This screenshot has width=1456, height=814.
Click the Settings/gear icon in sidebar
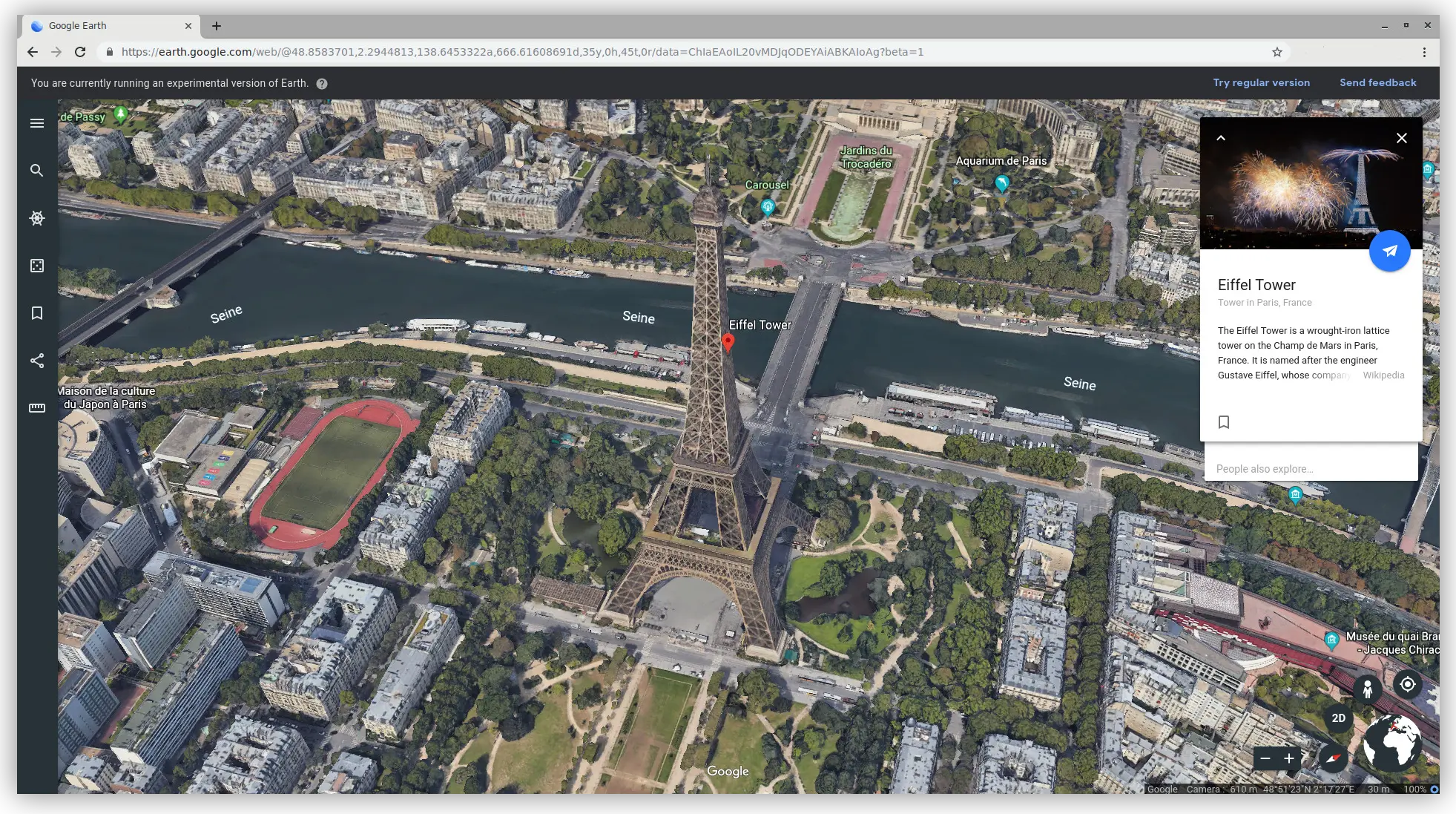pos(37,218)
